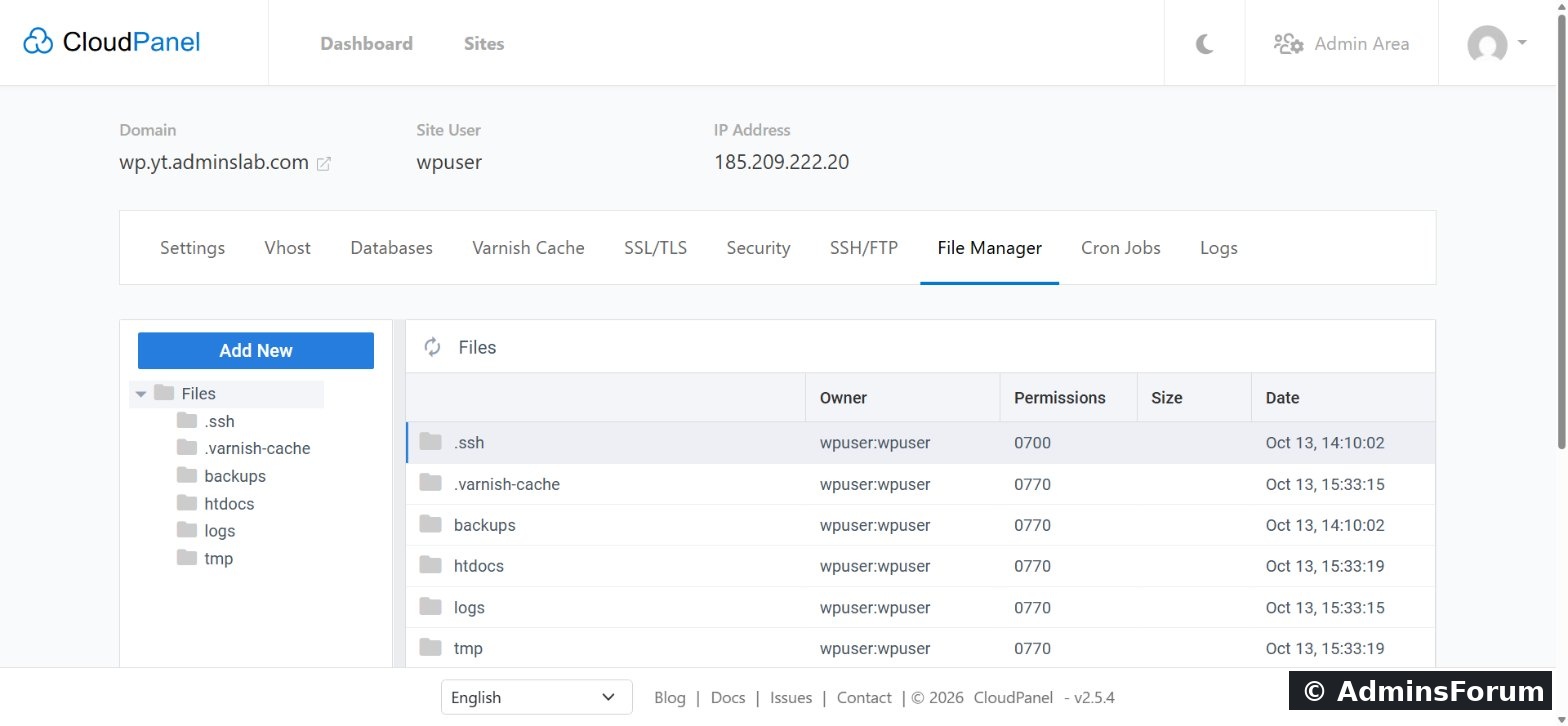The image size is (1568, 726).
Task: Click logs folder icon in file table
Action: pyautogui.click(x=431, y=606)
